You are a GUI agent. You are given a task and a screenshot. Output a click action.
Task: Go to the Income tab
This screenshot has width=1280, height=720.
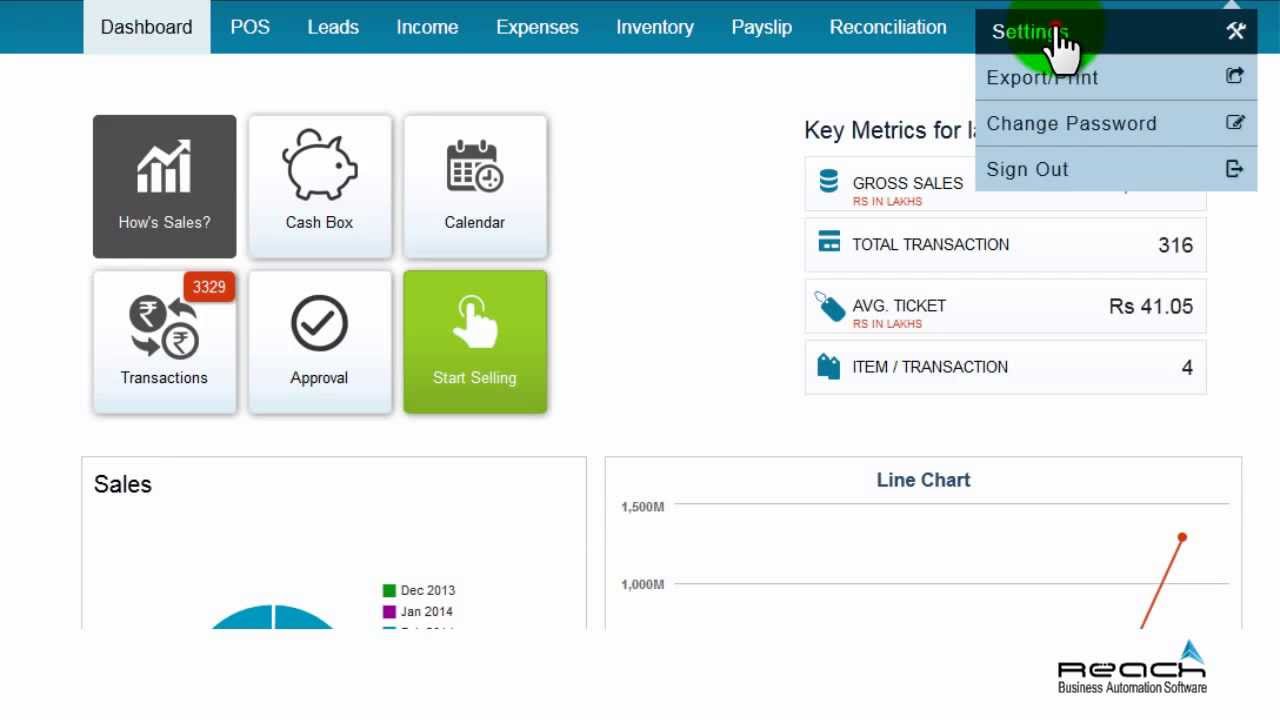pyautogui.click(x=427, y=27)
